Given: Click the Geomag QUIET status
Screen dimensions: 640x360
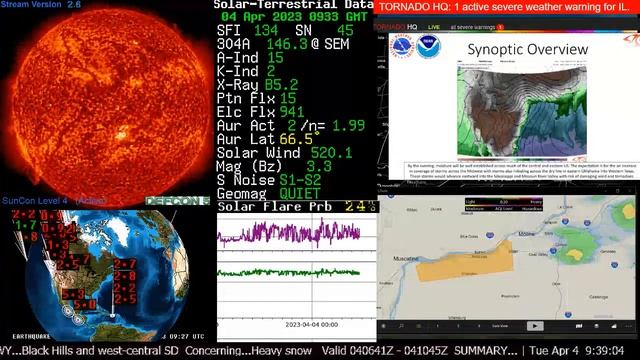Looking at the screenshot, I should [300, 193].
